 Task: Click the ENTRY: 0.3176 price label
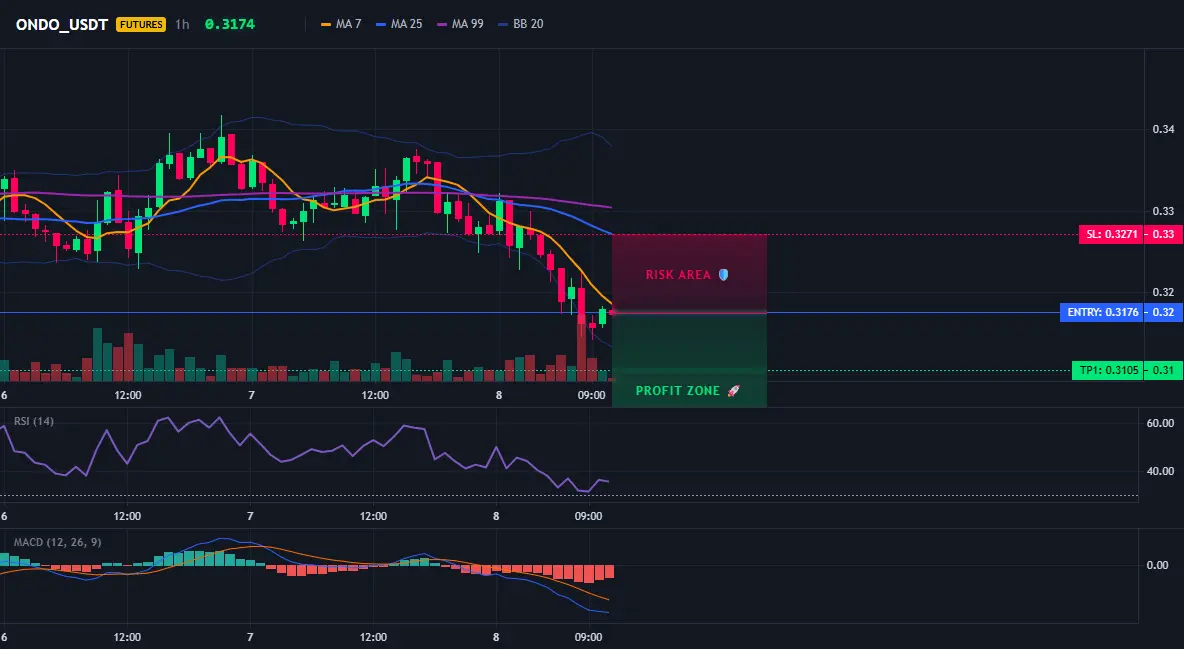point(1102,312)
